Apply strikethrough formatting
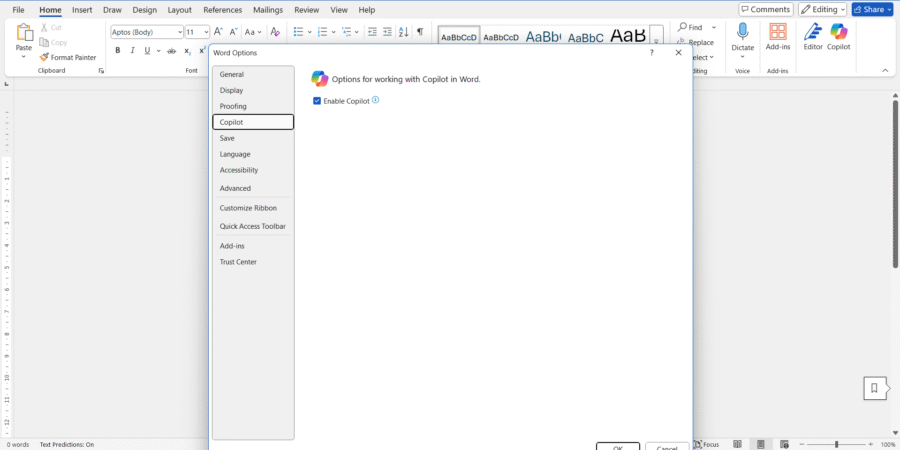900x450 pixels. pos(171,51)
